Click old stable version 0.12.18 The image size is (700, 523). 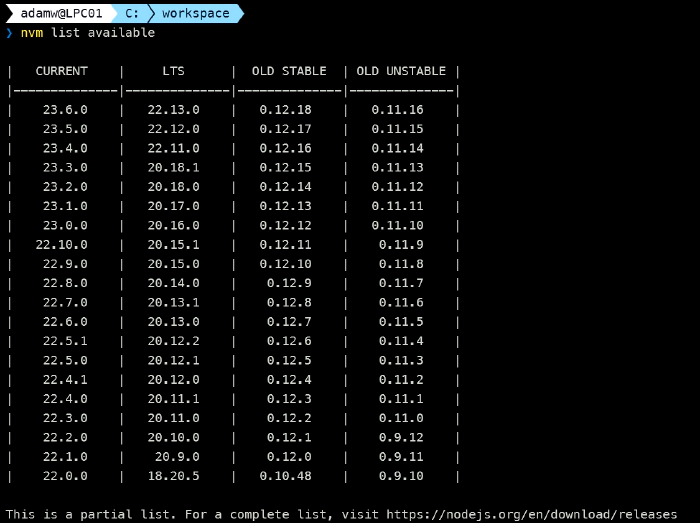click(285, 110)
